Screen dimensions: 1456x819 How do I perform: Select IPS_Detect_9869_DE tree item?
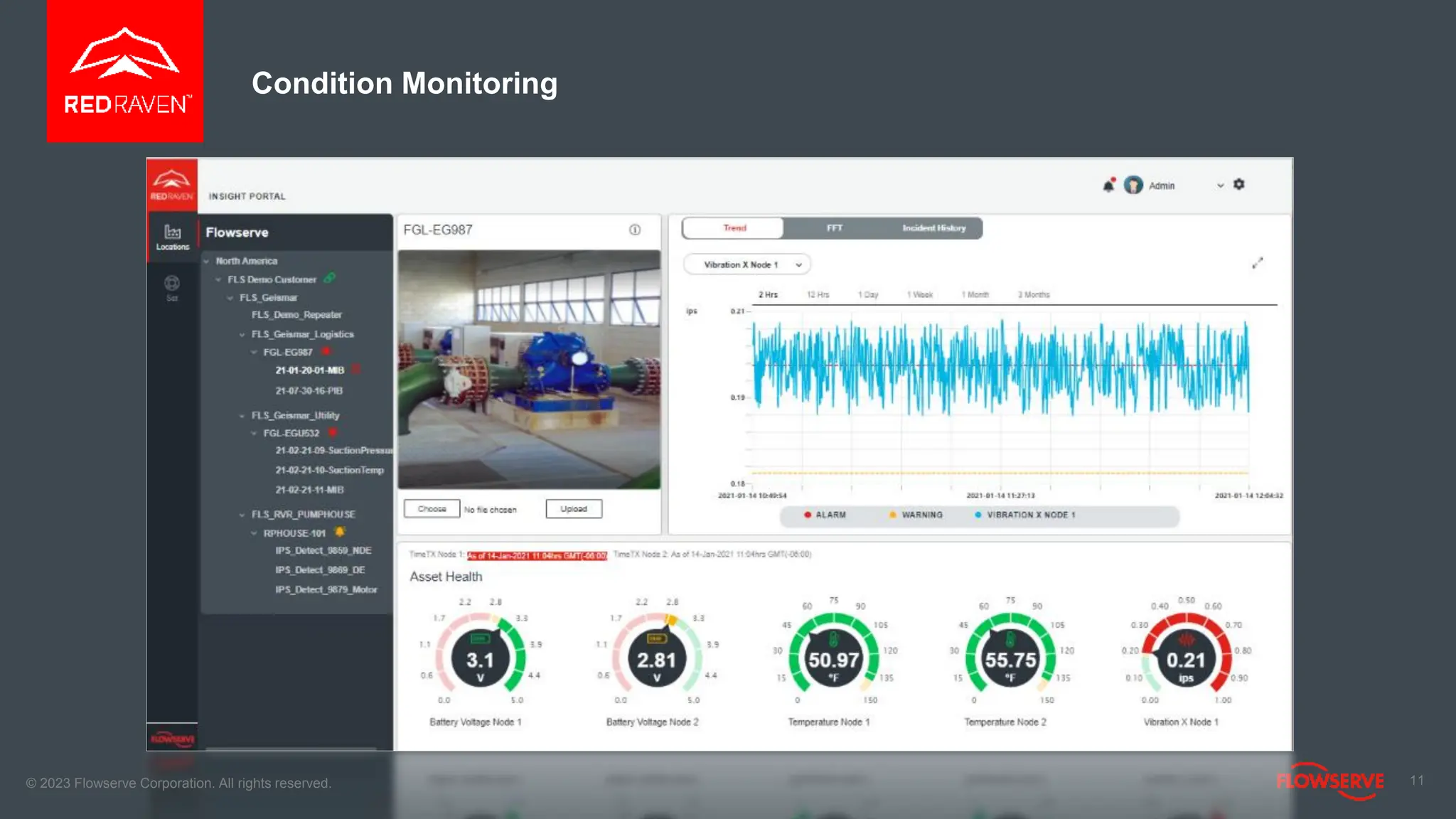(x=320, y=570)
